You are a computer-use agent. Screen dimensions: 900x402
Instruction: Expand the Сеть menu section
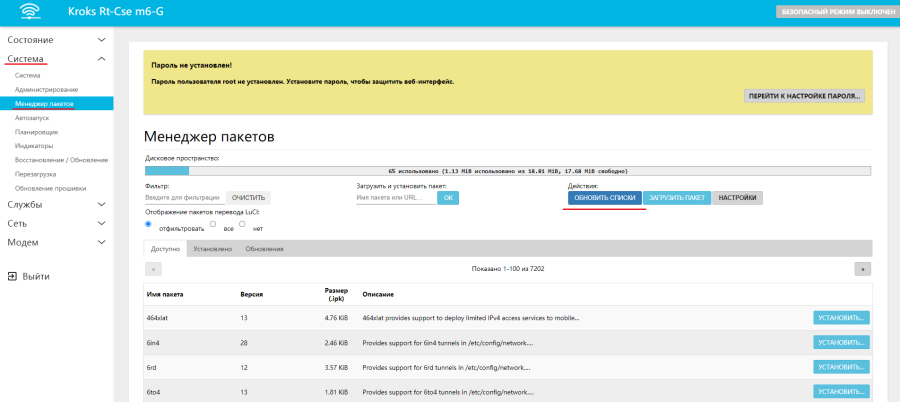point(101,223)
